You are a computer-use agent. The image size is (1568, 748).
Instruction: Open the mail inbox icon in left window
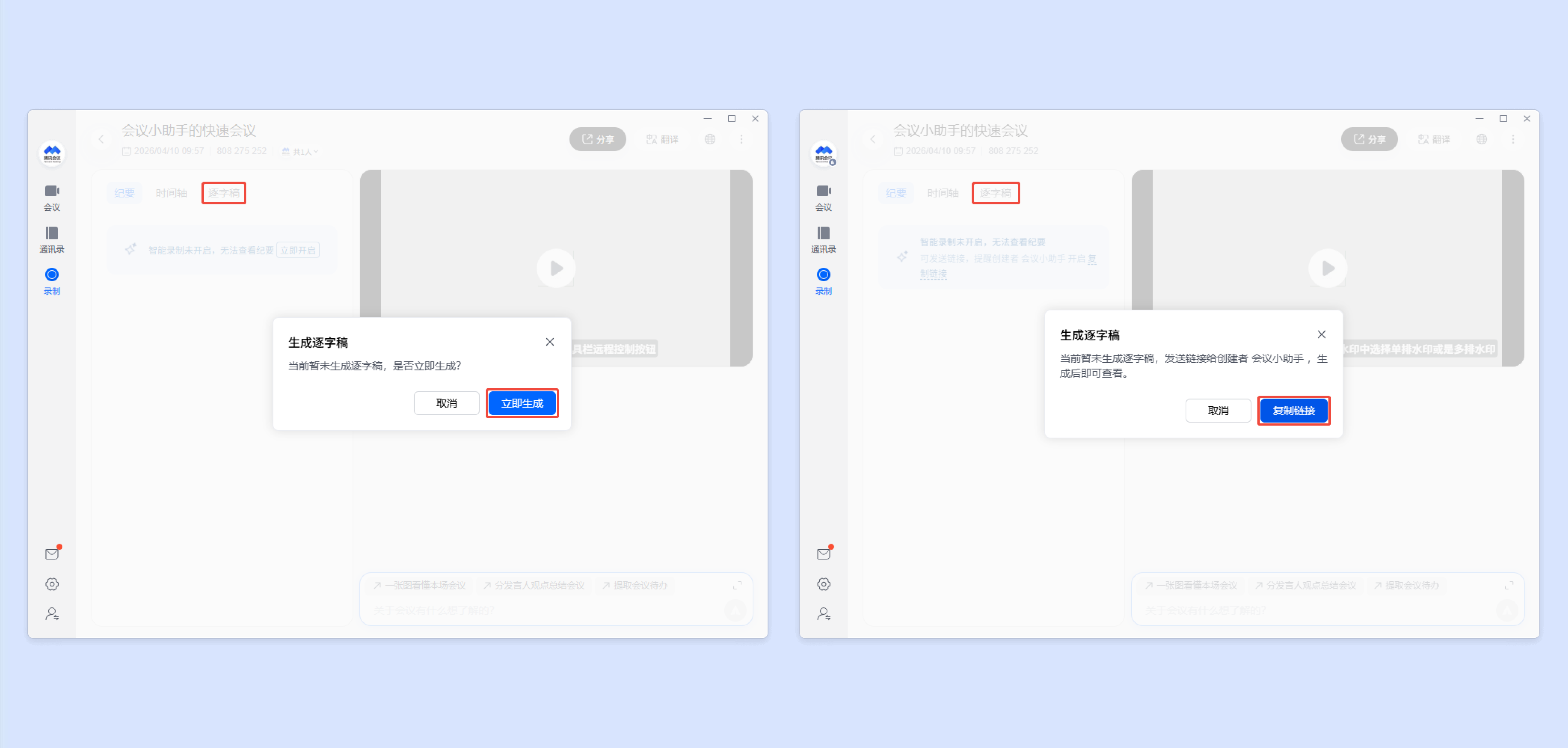point(52,553)
